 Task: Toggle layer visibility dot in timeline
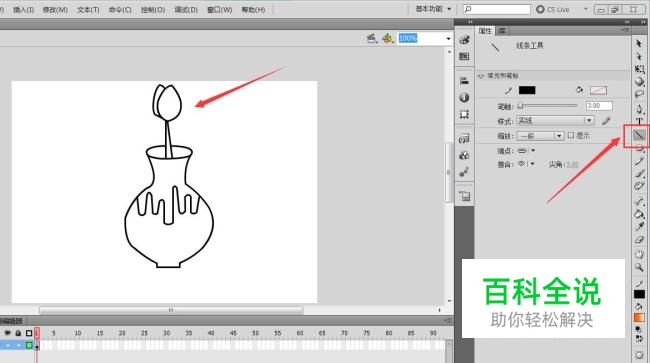pos(8,345)
